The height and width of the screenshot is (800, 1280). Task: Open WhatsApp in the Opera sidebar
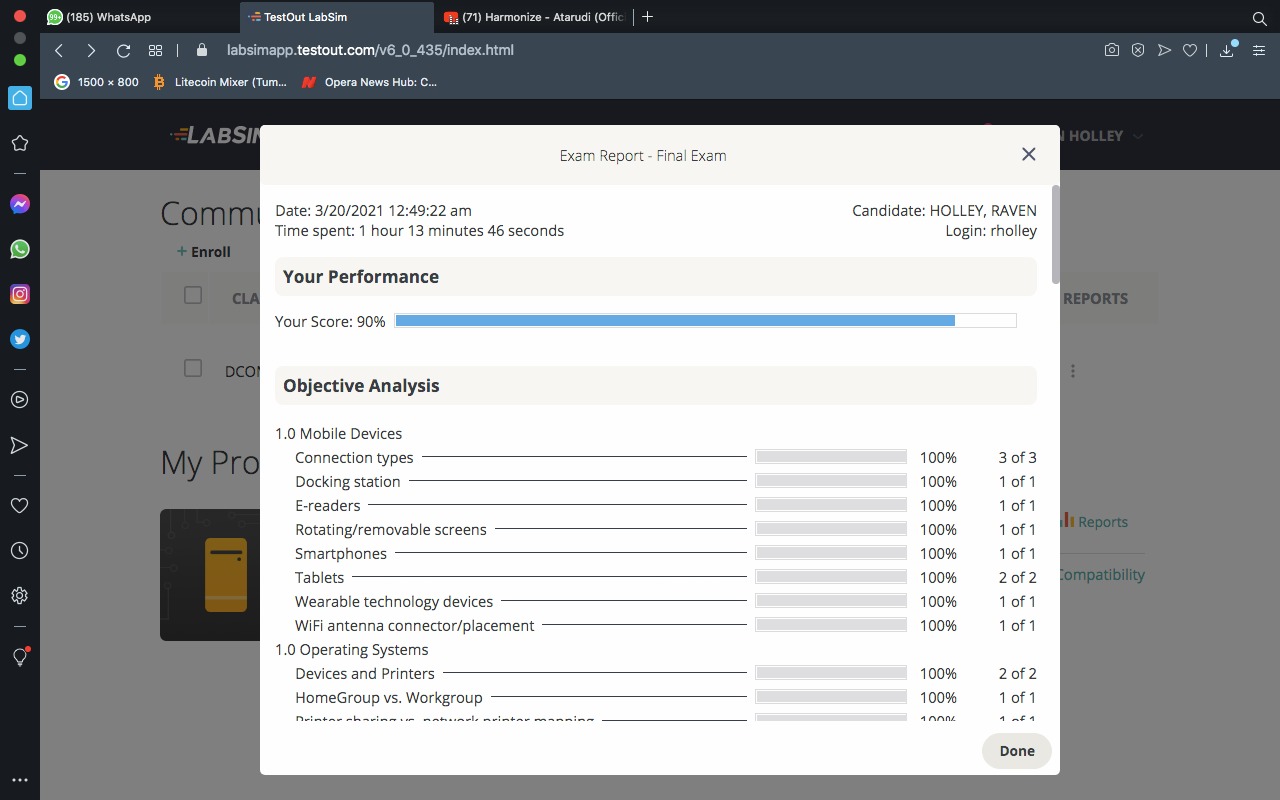pos(19,249)
